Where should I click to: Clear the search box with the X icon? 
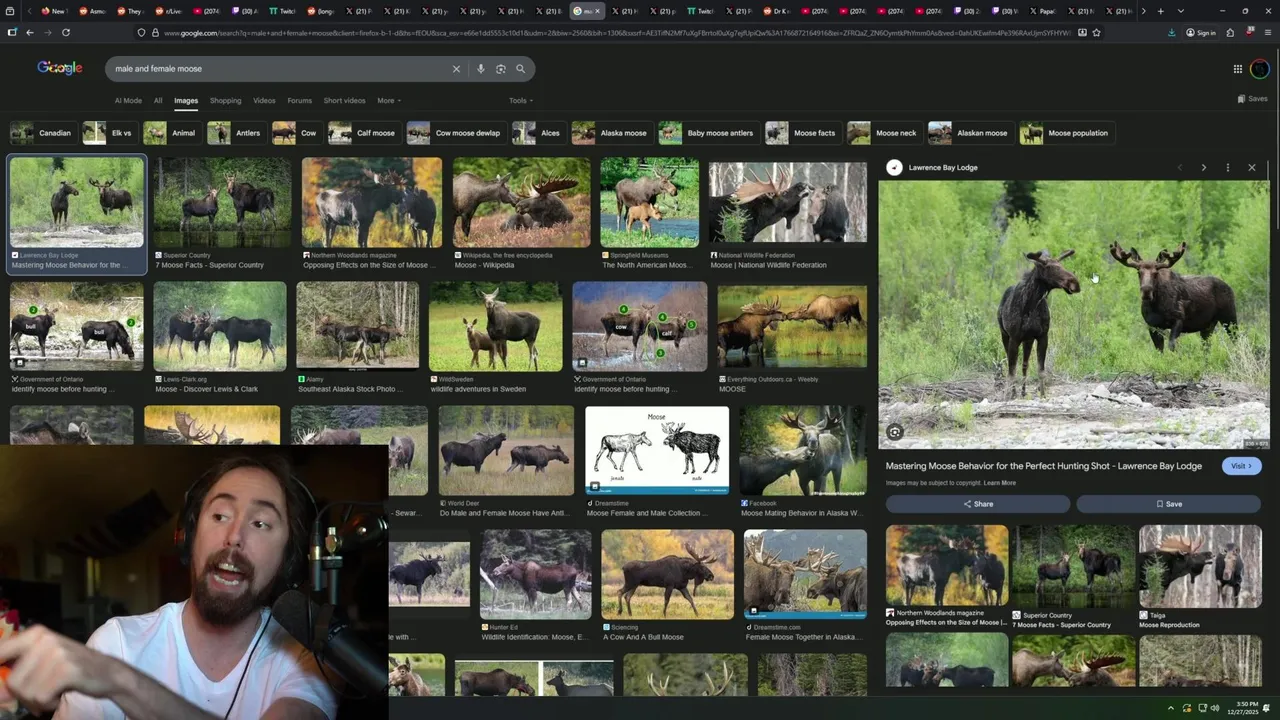point(456,69)
